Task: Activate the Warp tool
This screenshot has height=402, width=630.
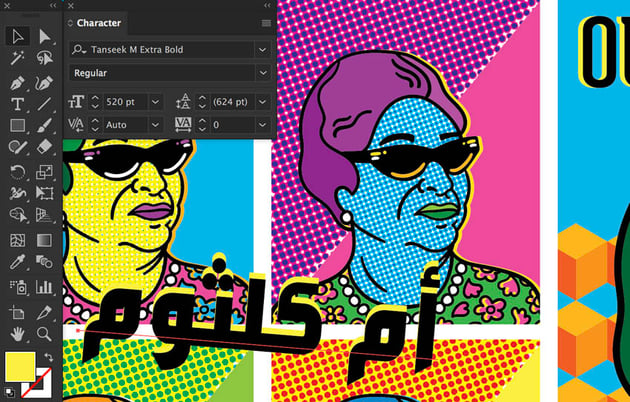Action: 17,193
